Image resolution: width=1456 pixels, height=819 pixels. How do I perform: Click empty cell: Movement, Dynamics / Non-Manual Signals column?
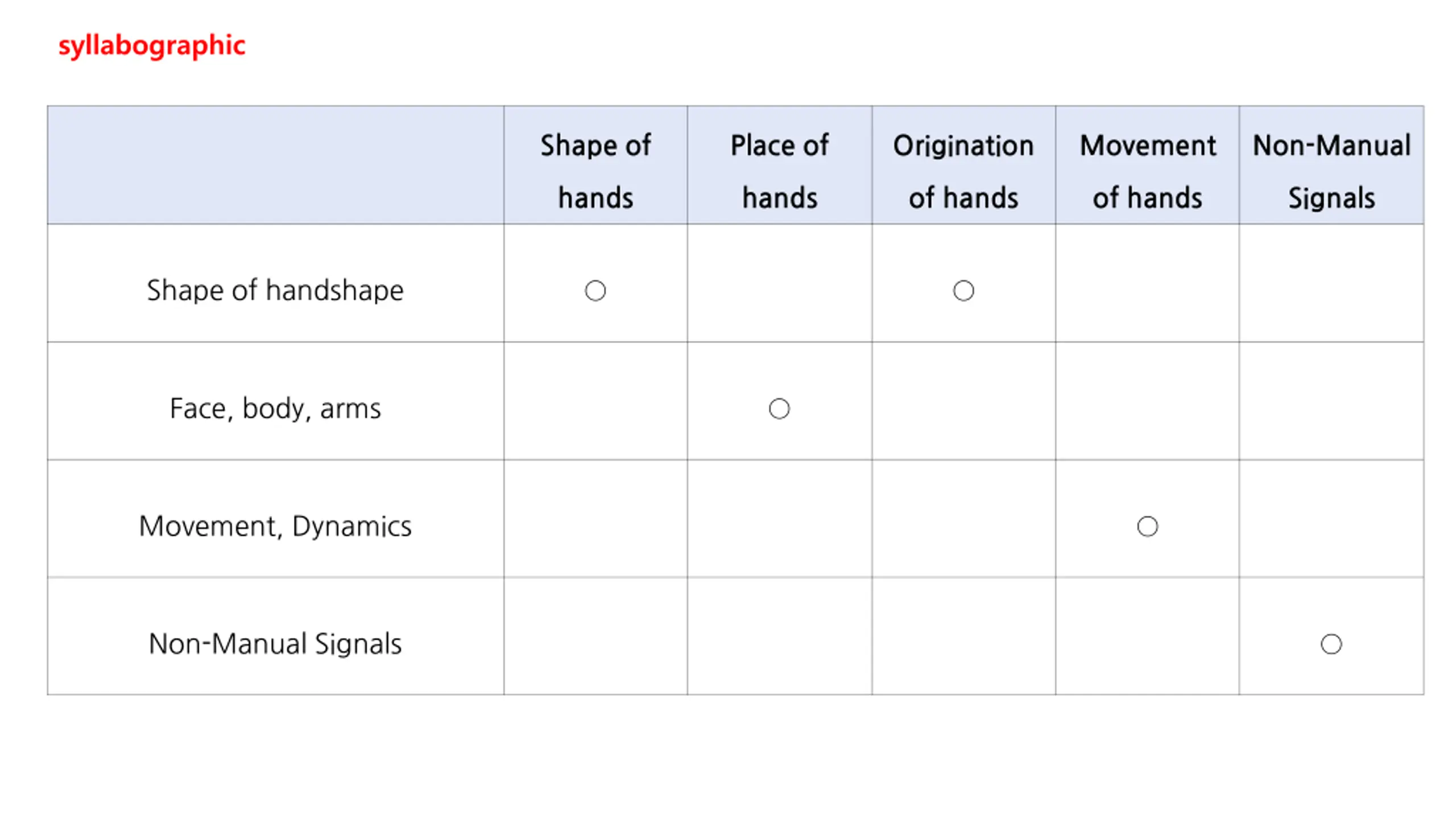pos(1331,519)
